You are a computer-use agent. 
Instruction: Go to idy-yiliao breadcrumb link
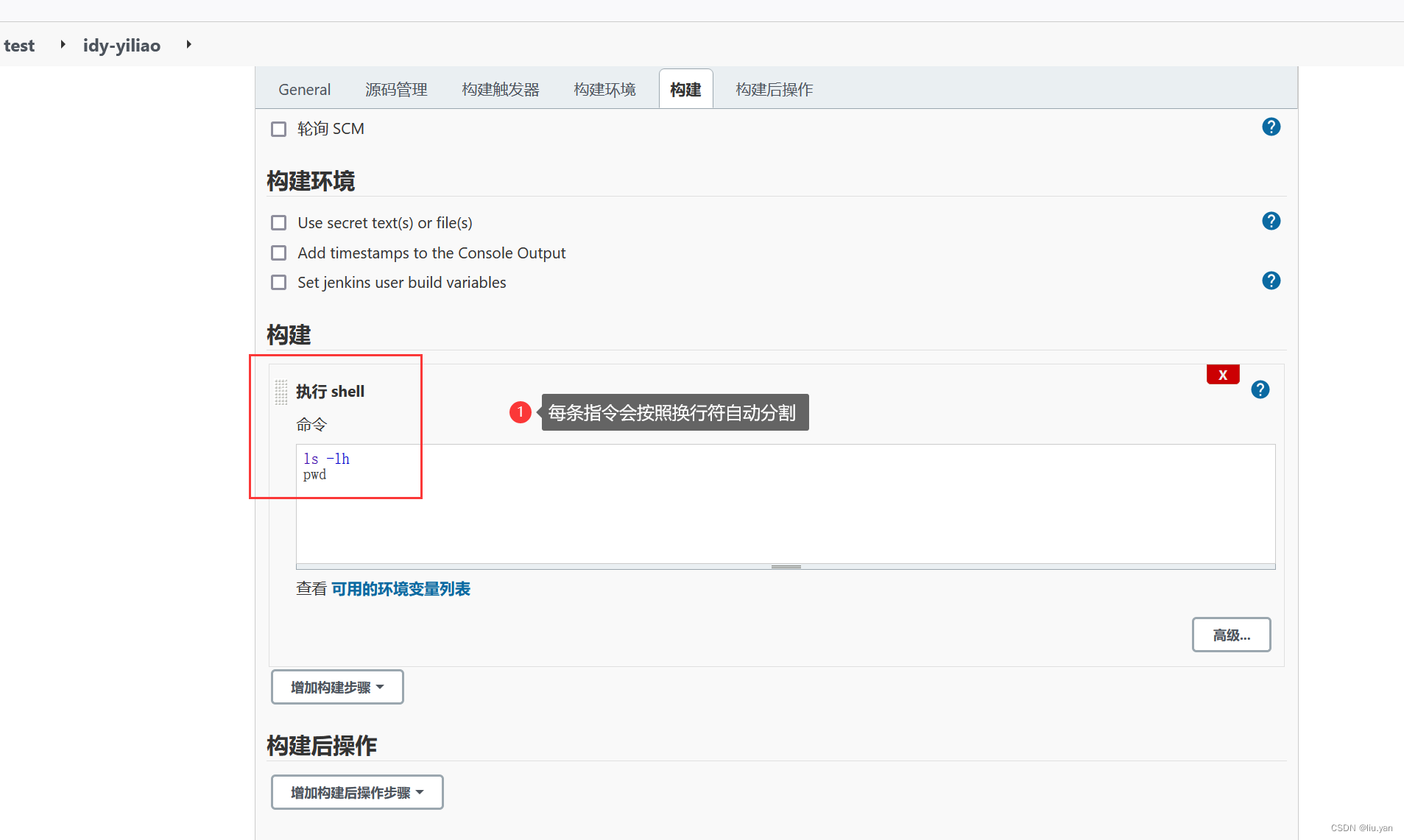tap(121, 46)
